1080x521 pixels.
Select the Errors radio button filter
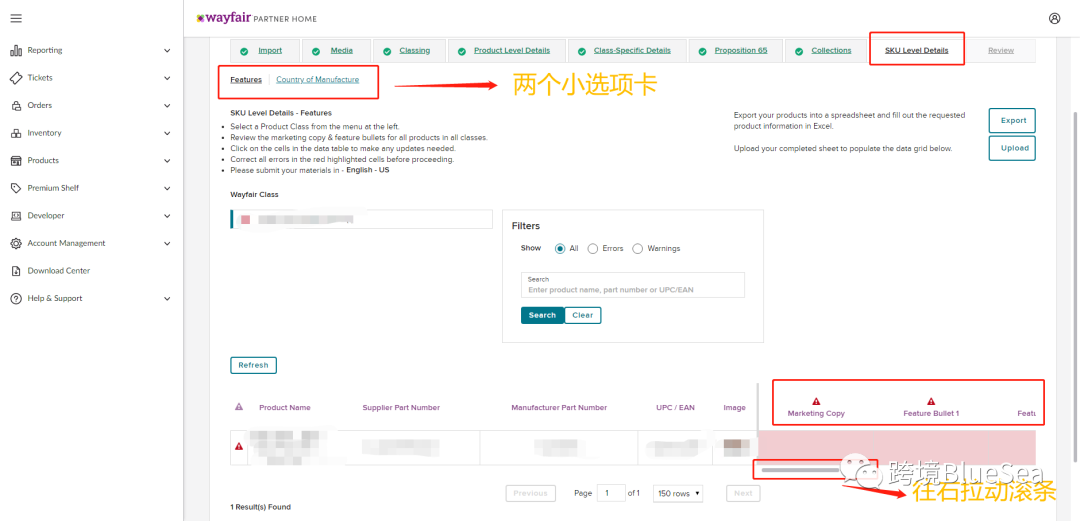[592, 249]
